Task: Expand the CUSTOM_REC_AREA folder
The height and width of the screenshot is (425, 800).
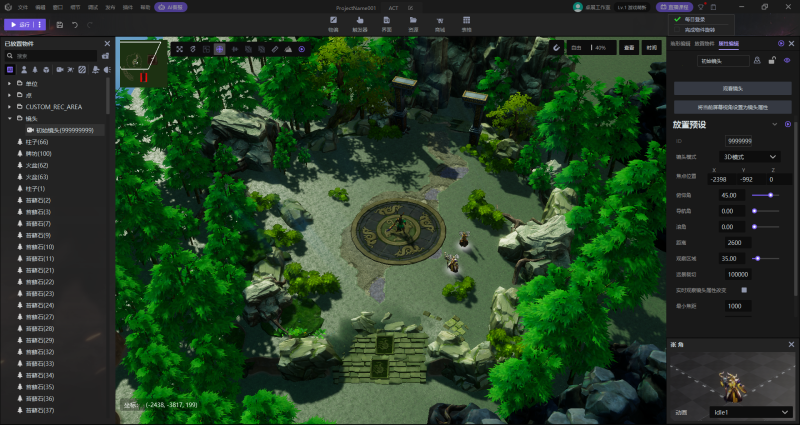Action: pos(9,107)
